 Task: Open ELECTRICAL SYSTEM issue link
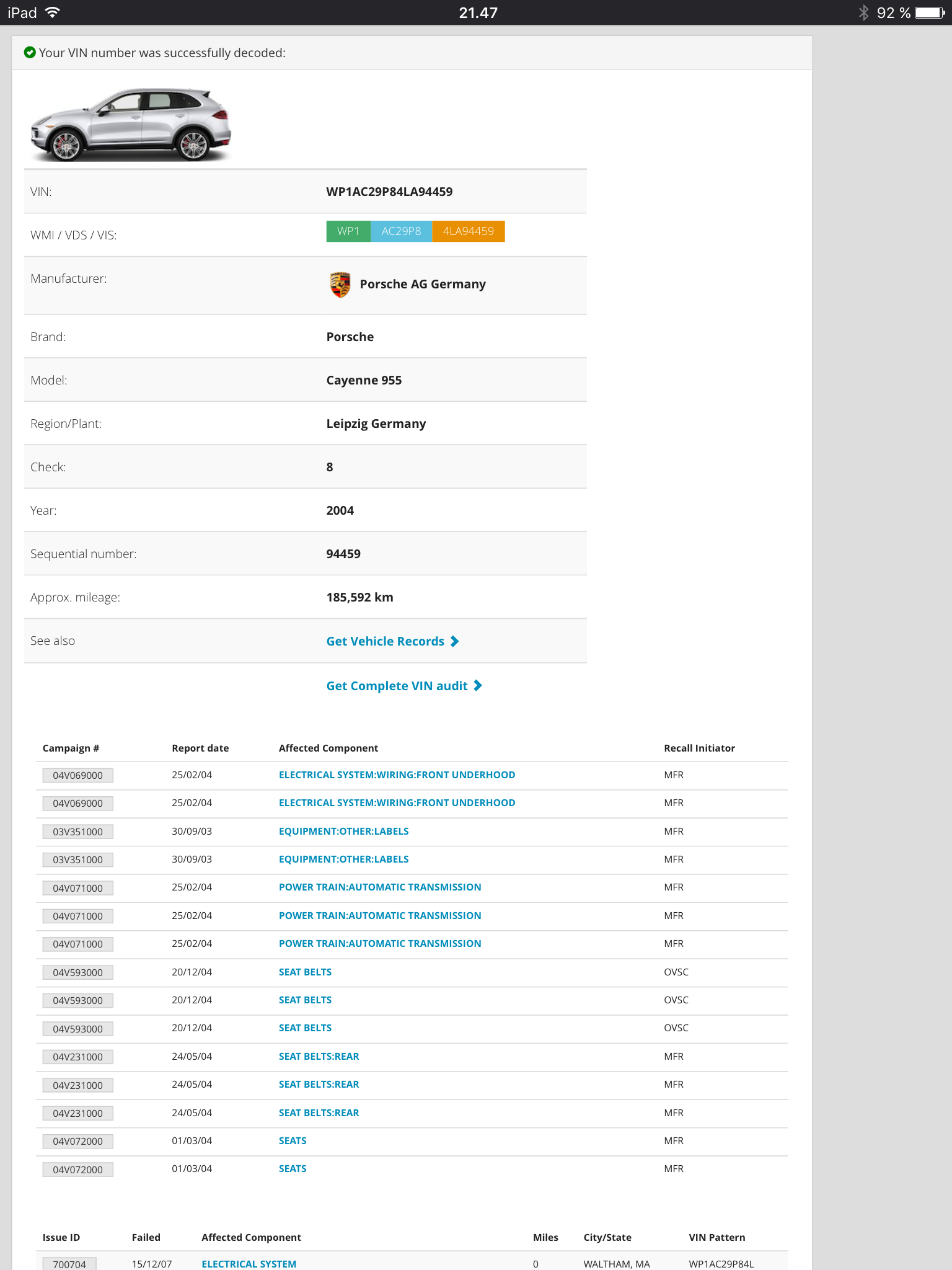249,1264
